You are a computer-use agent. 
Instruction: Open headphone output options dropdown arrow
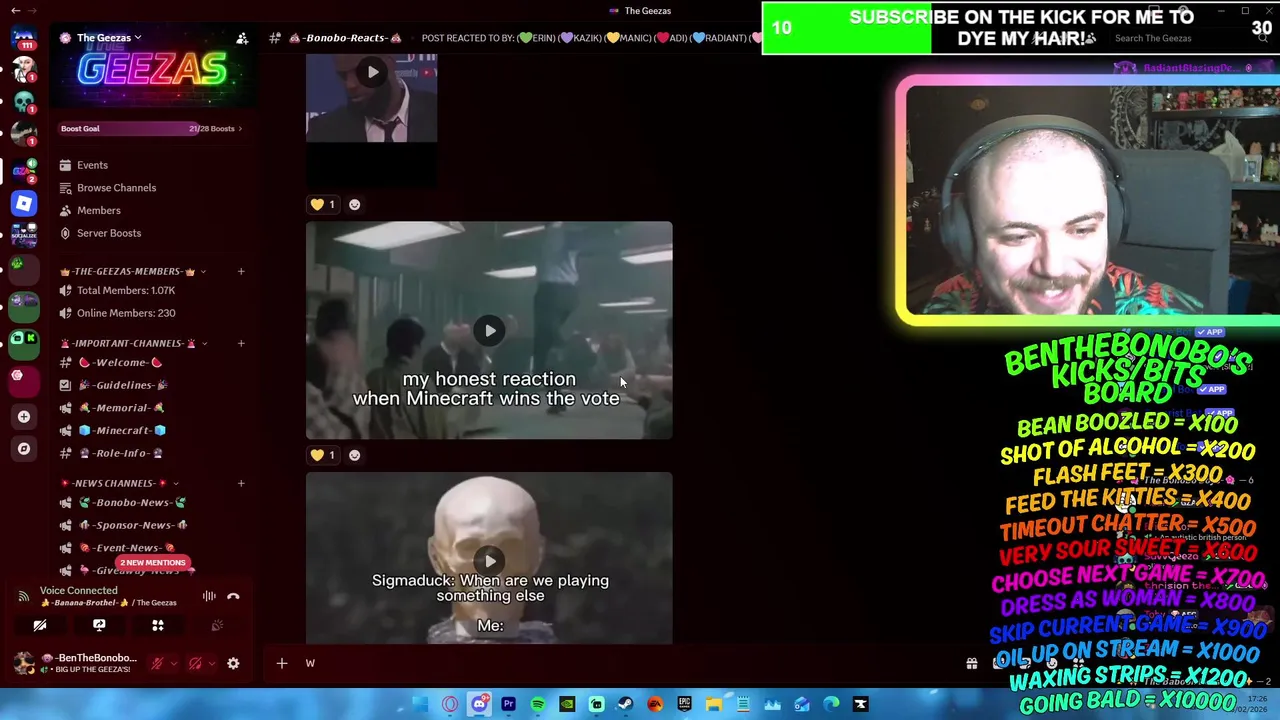tap(211, 663)
